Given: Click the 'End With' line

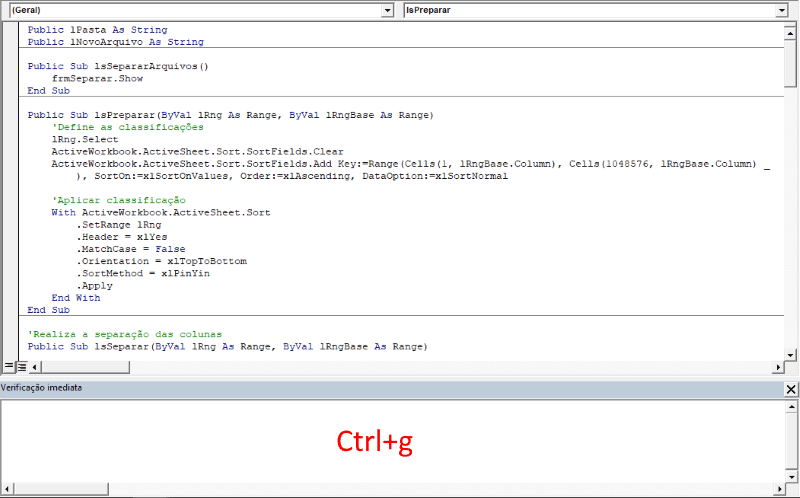Looking at the screenshot, I should 76,298.
